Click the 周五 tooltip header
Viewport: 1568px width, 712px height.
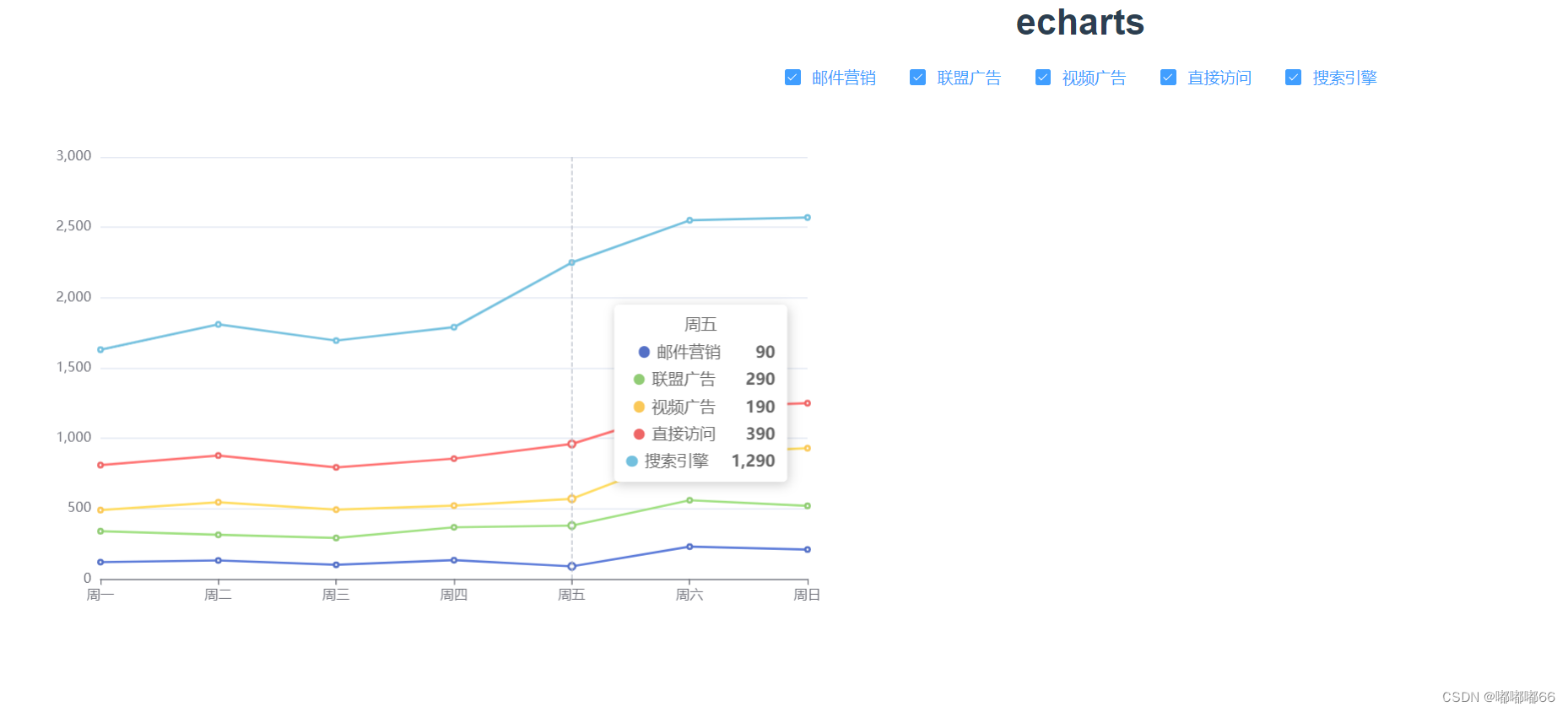coord(701,324)
